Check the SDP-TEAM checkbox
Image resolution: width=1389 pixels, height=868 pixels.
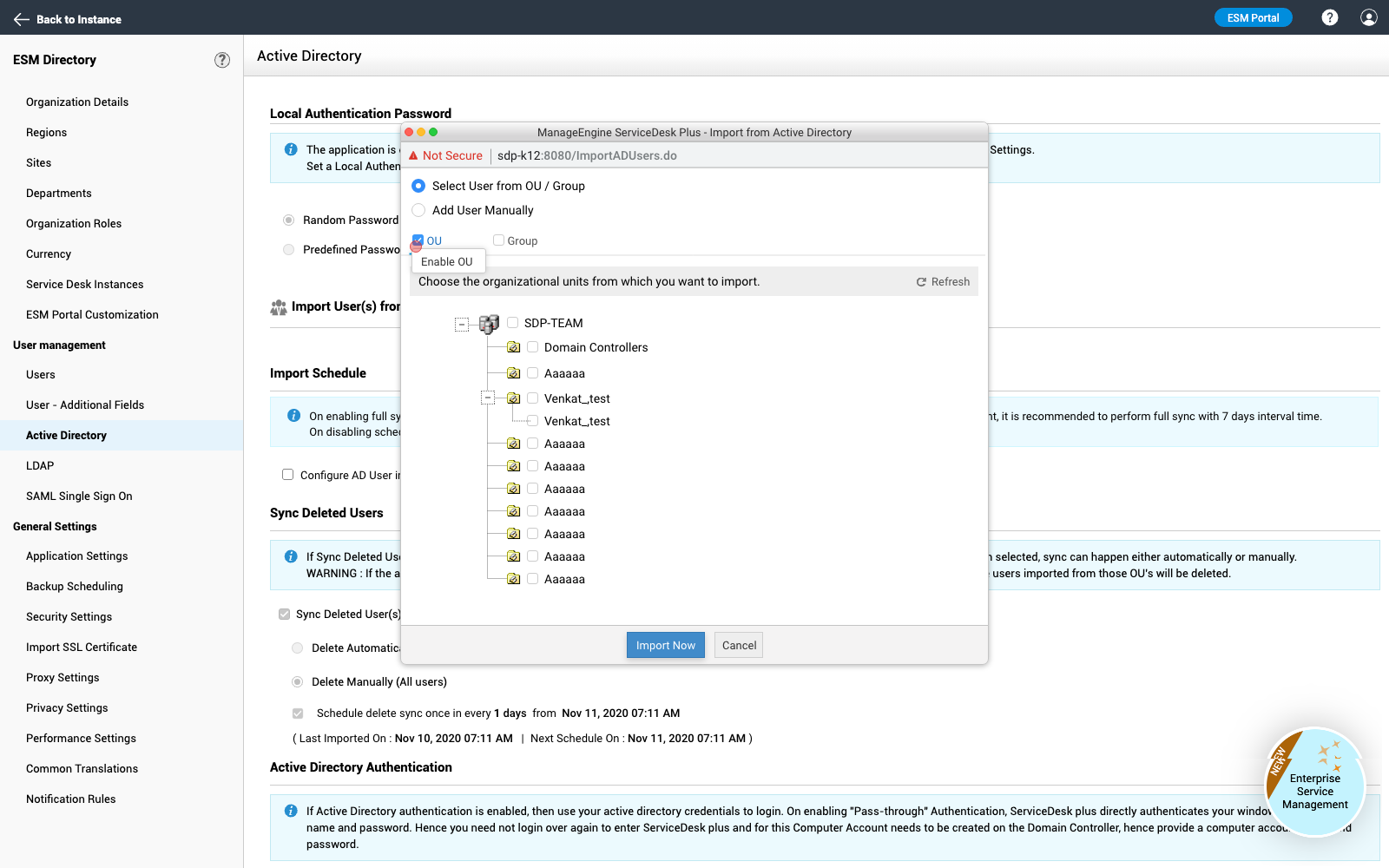[513, 323]
